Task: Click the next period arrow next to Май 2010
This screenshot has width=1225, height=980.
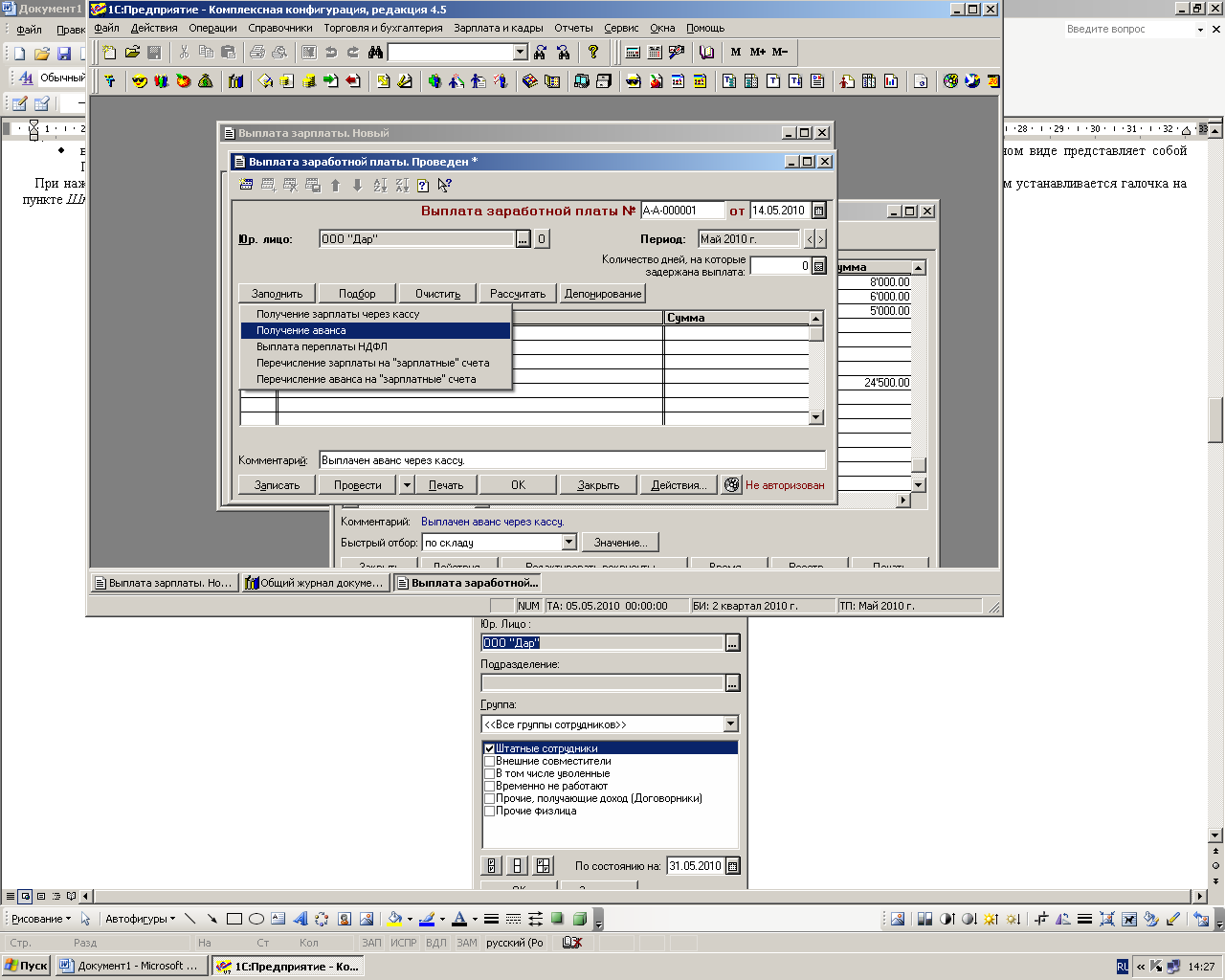Action: tap(820, 239)
